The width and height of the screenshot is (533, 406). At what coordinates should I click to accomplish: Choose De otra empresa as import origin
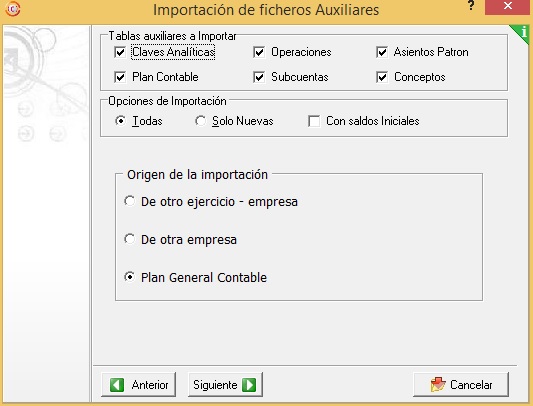coord(130,239)
